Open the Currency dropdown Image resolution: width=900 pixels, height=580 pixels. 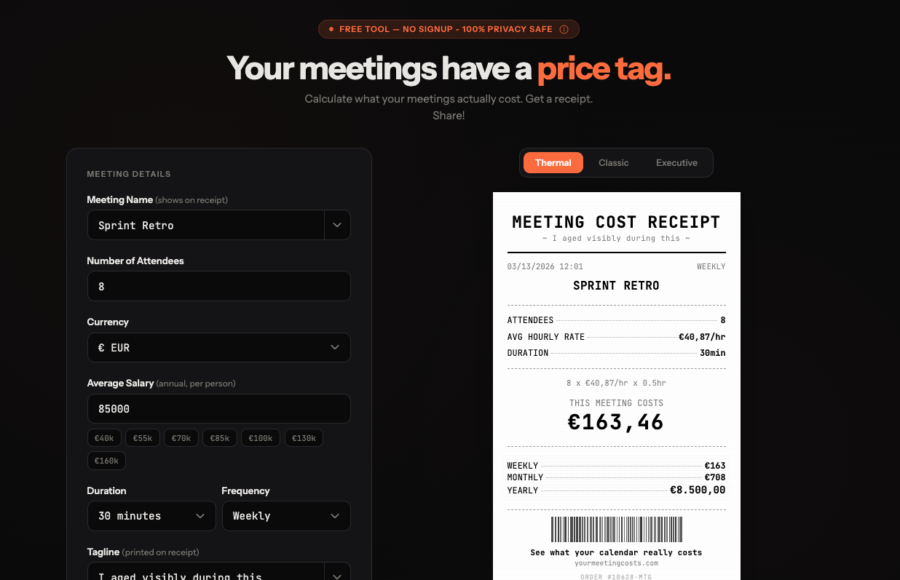point(218,347)
